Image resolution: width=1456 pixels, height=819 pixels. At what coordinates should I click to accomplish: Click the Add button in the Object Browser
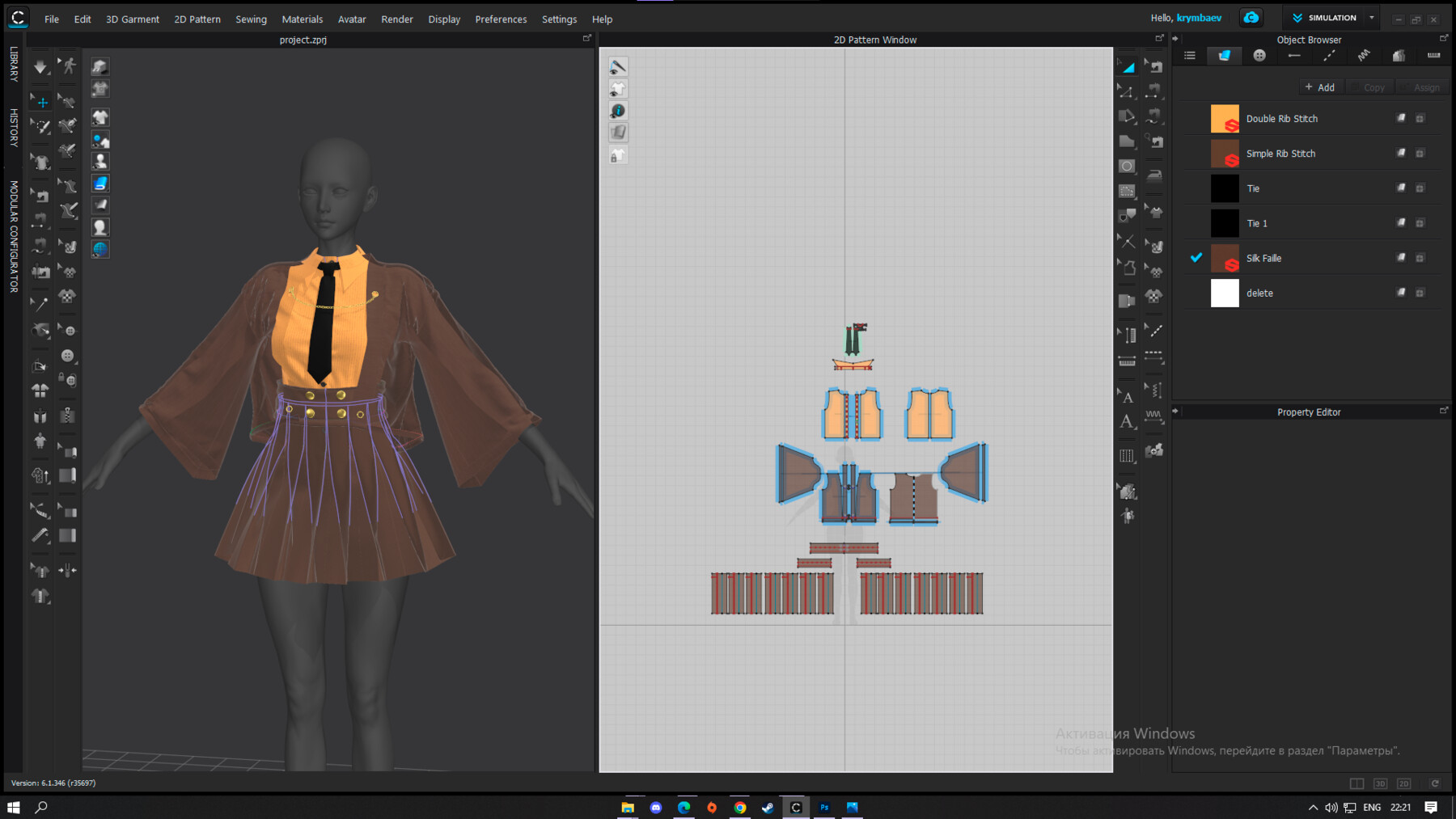(1320, 87)
